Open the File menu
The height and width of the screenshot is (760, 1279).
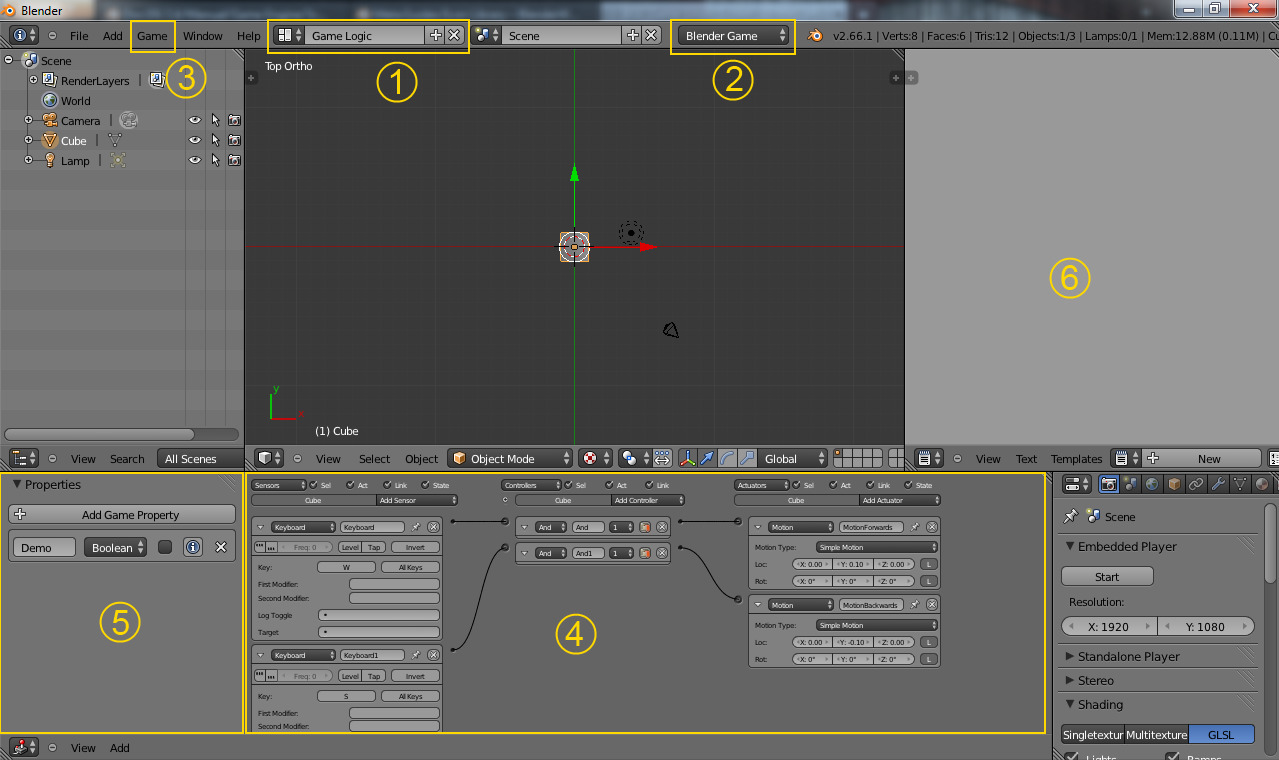(x=79, y=35)
